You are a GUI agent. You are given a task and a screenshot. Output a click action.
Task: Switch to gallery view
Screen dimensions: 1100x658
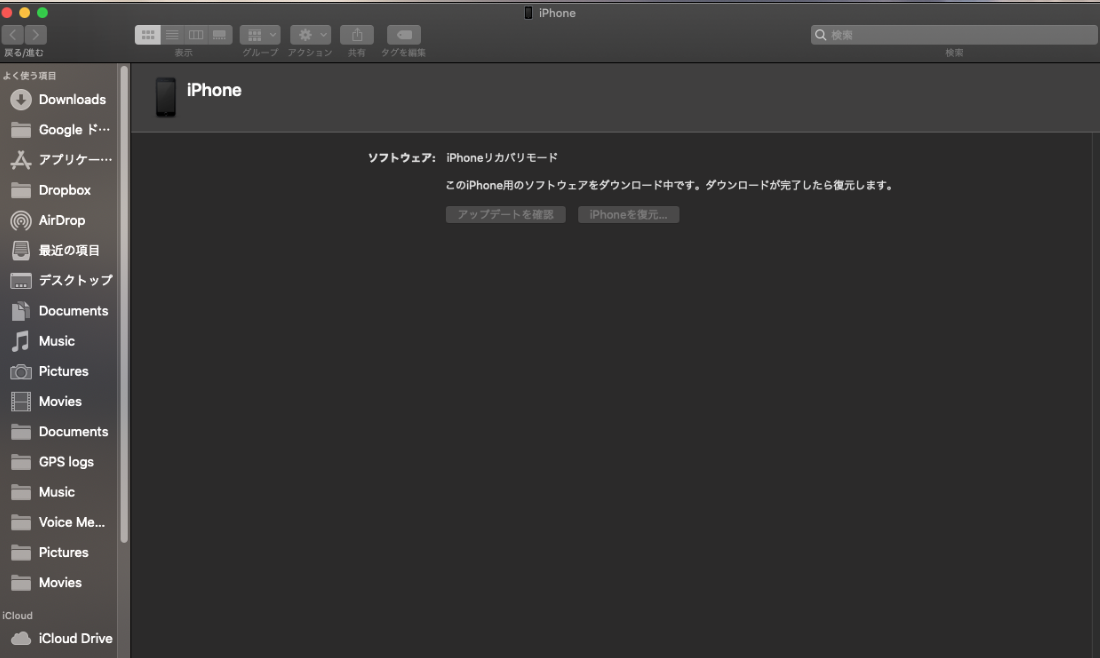coord(220,34)
